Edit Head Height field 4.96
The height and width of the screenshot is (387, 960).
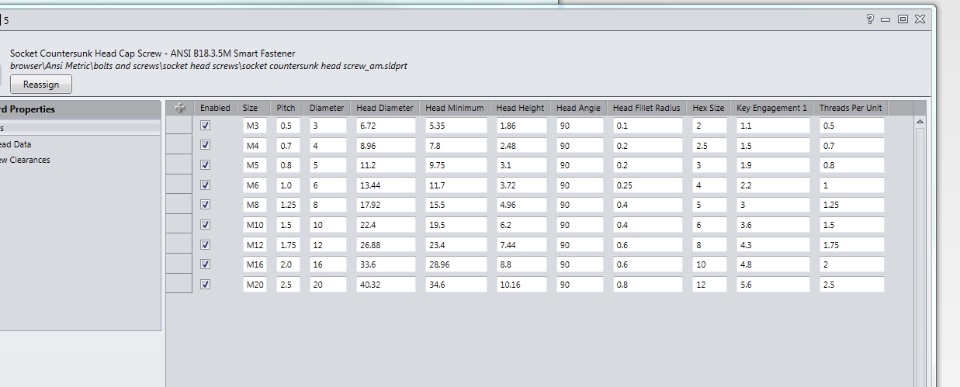[x=522, y=205]
